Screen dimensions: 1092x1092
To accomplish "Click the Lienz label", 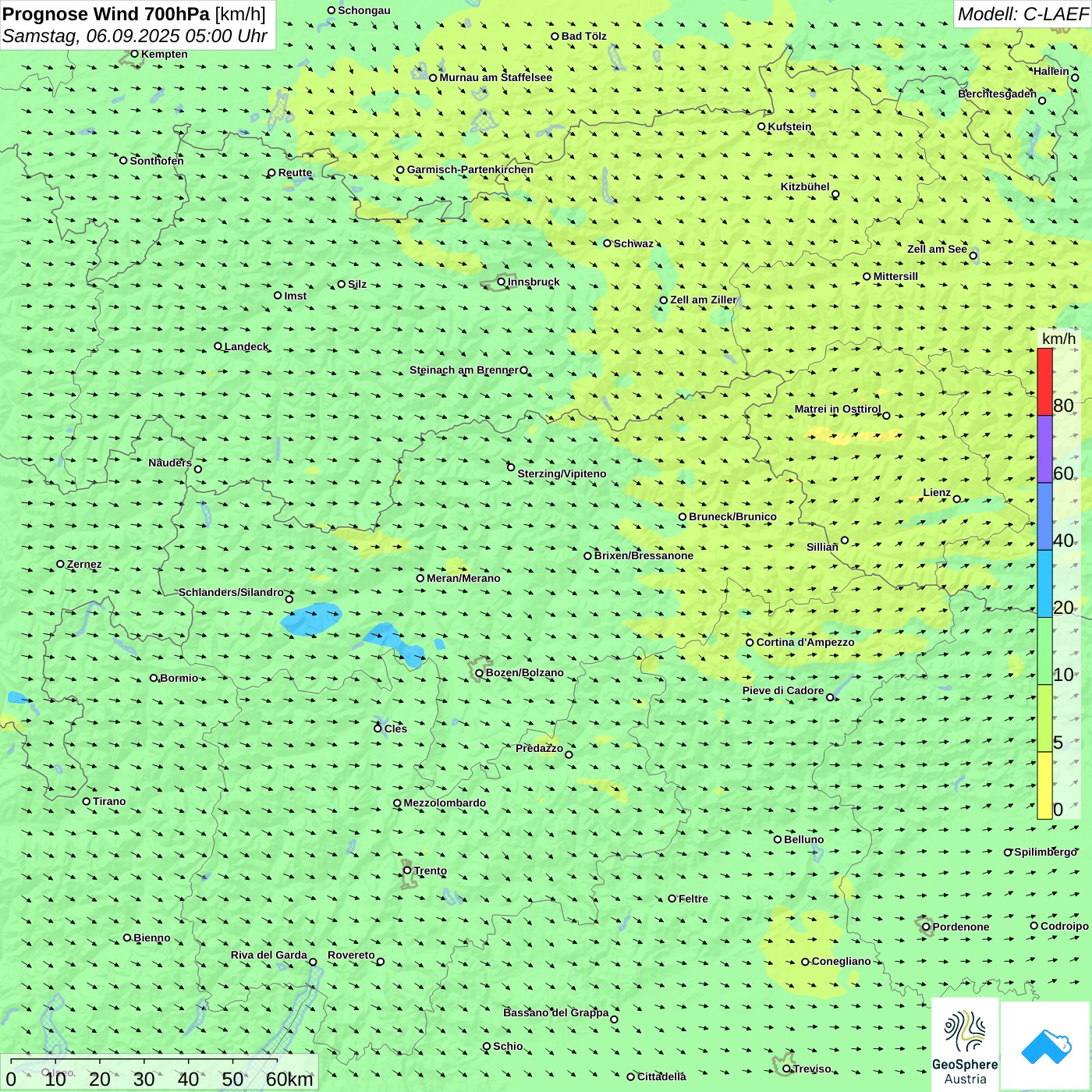I will (937, 492).
